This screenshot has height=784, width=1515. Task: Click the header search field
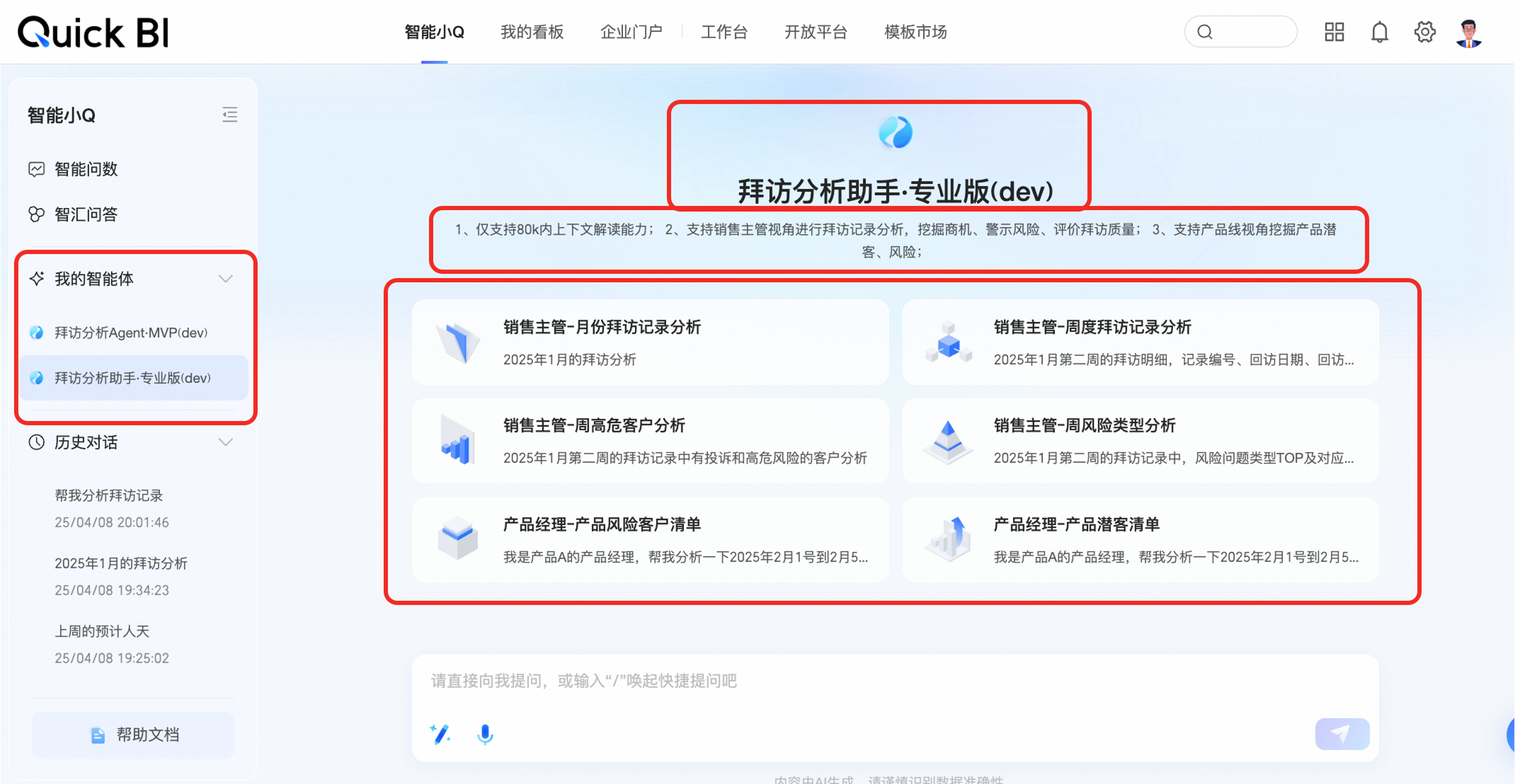pos(1240,32)
